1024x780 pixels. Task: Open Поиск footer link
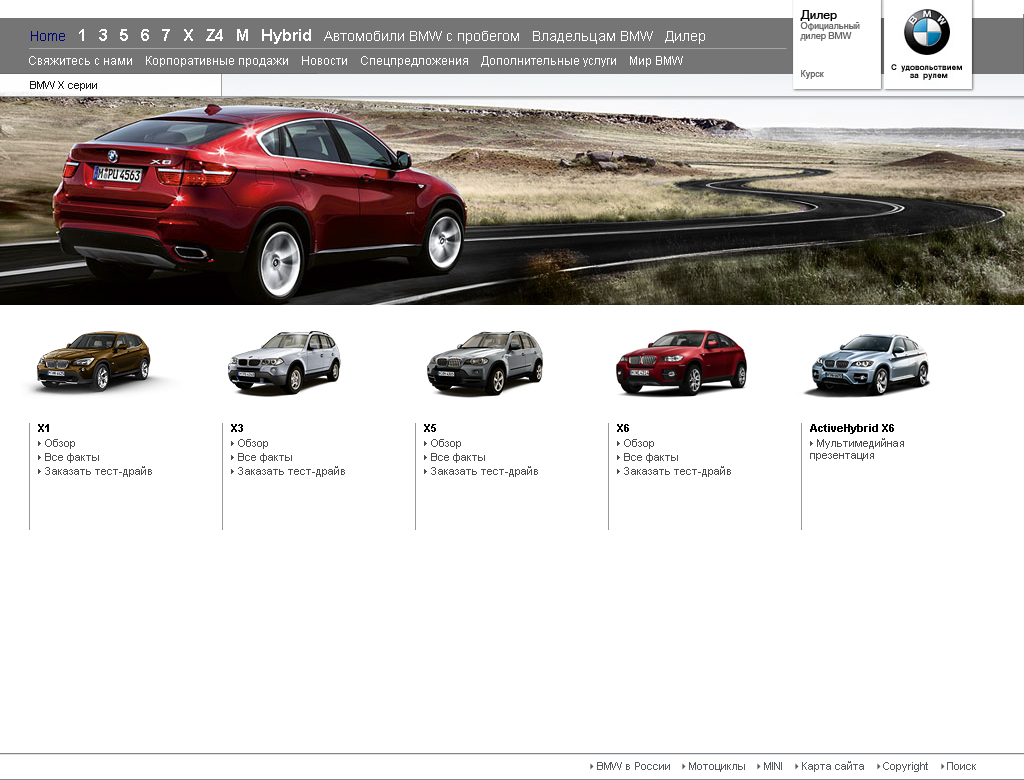(x=961, y=766)
